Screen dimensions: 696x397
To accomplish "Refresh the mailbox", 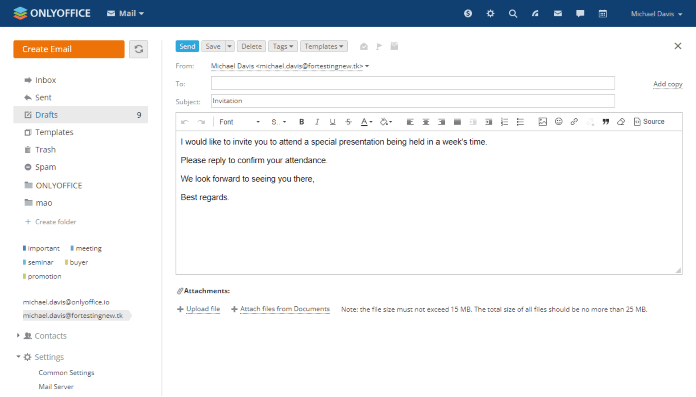I will pyautogui.click(x=138, y=49).
